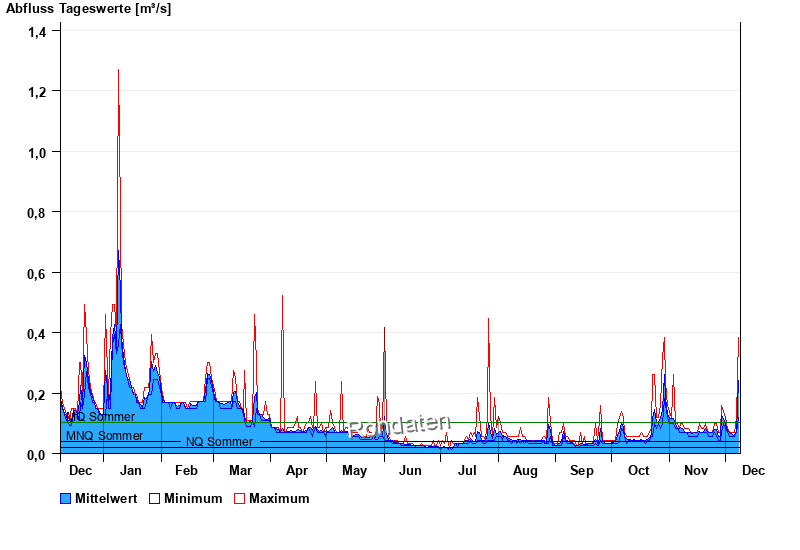Select the Apr month label on x-axis
The image size is (800, 550).
297,470
